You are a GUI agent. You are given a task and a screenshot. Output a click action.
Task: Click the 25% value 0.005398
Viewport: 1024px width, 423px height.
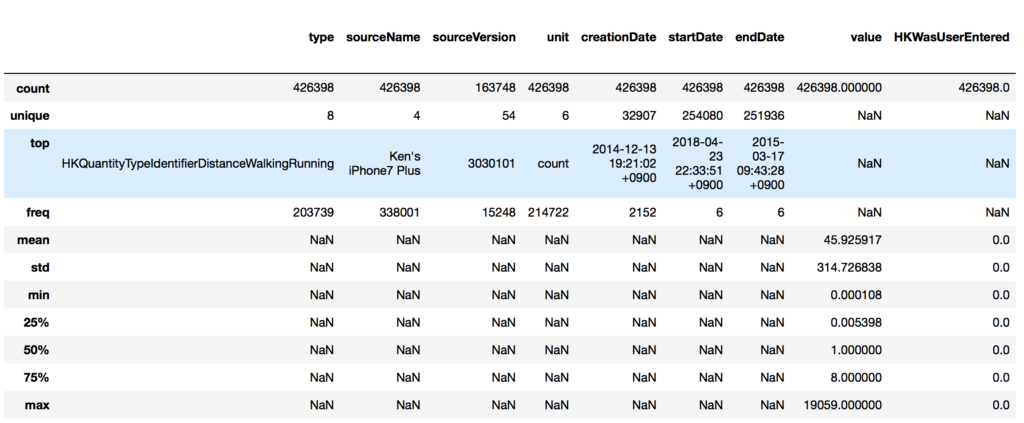[x=857, y=322]
